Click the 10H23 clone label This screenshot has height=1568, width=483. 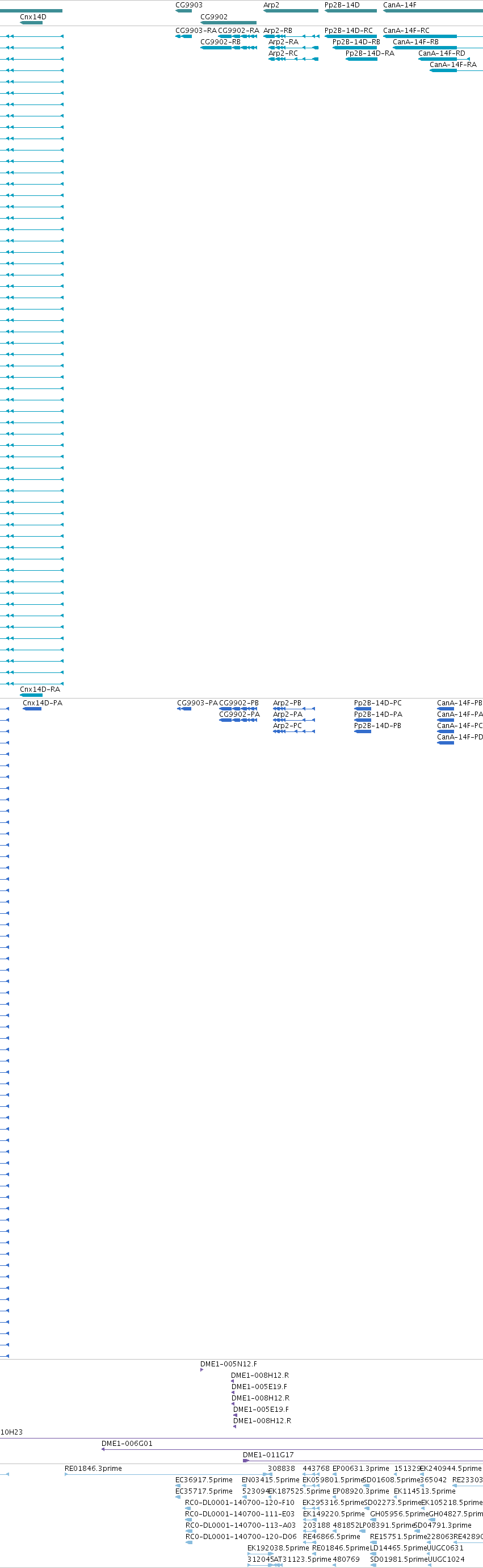[11, 1432]
